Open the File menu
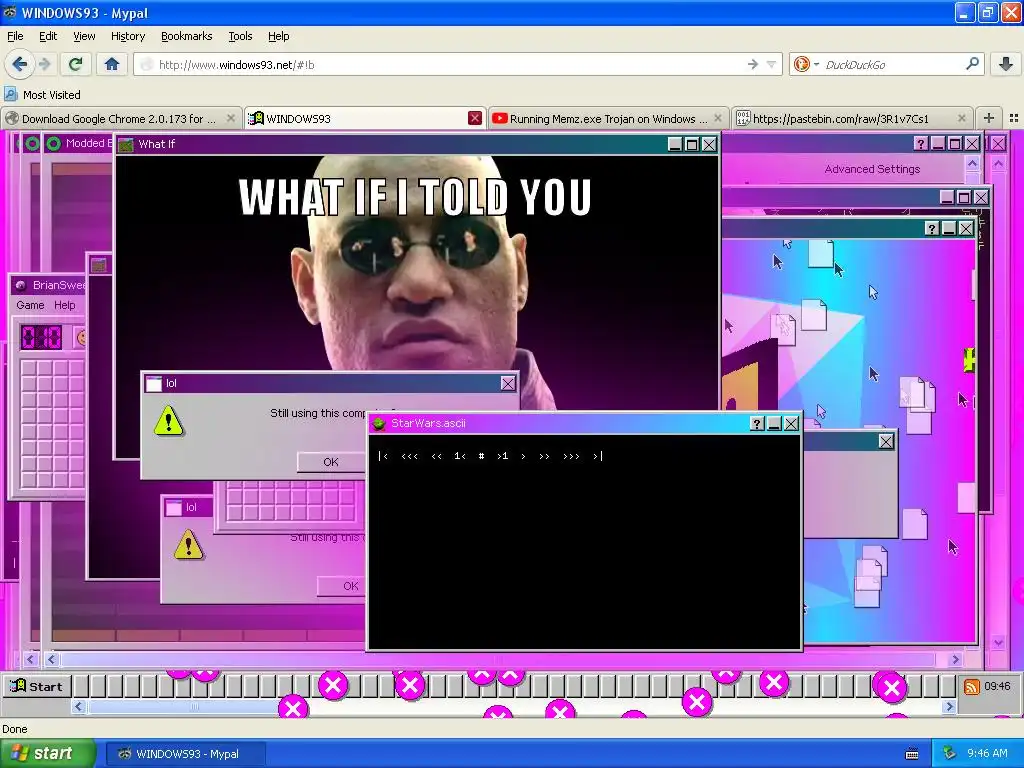 tap(15, 36)
